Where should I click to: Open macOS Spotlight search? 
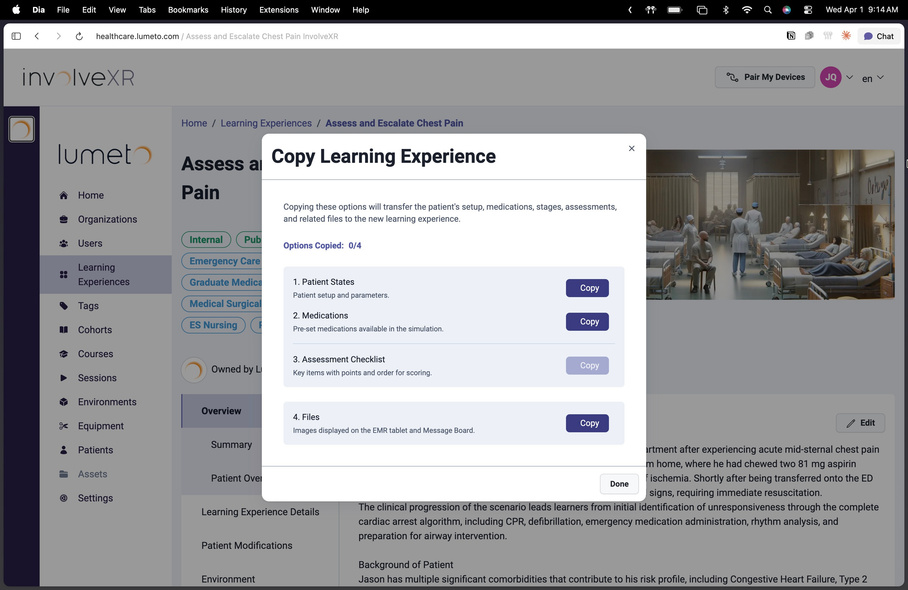tap(767, 10)
